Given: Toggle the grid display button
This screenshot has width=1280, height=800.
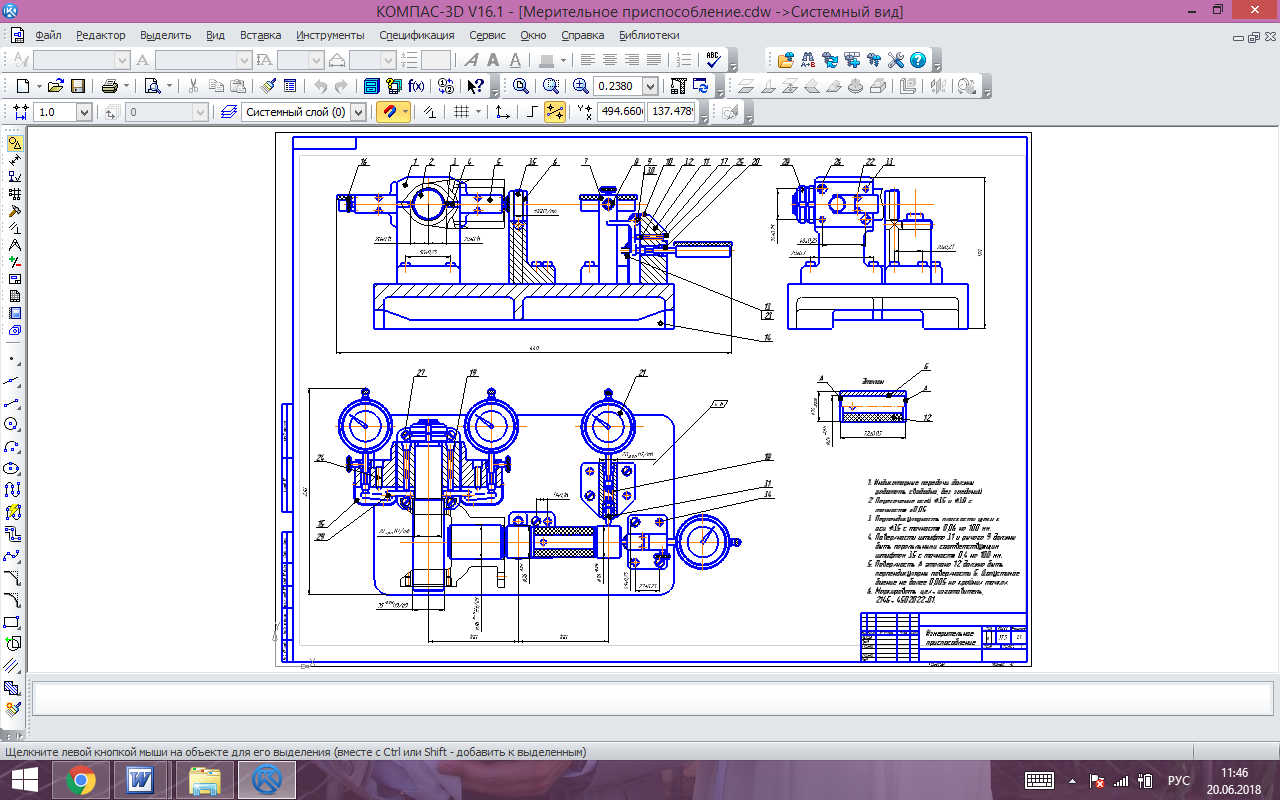Looking at the screenshot, I should pos(461,112).
